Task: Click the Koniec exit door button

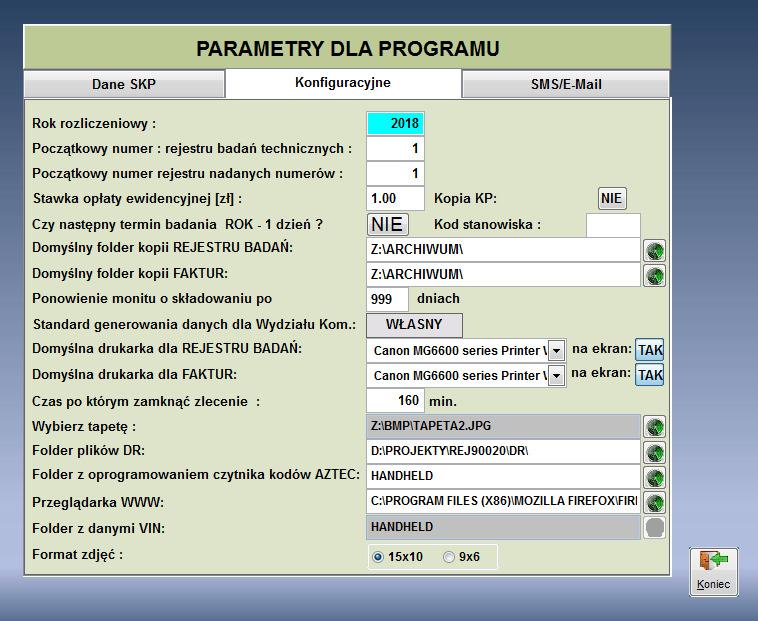Action: pos(714,572)
